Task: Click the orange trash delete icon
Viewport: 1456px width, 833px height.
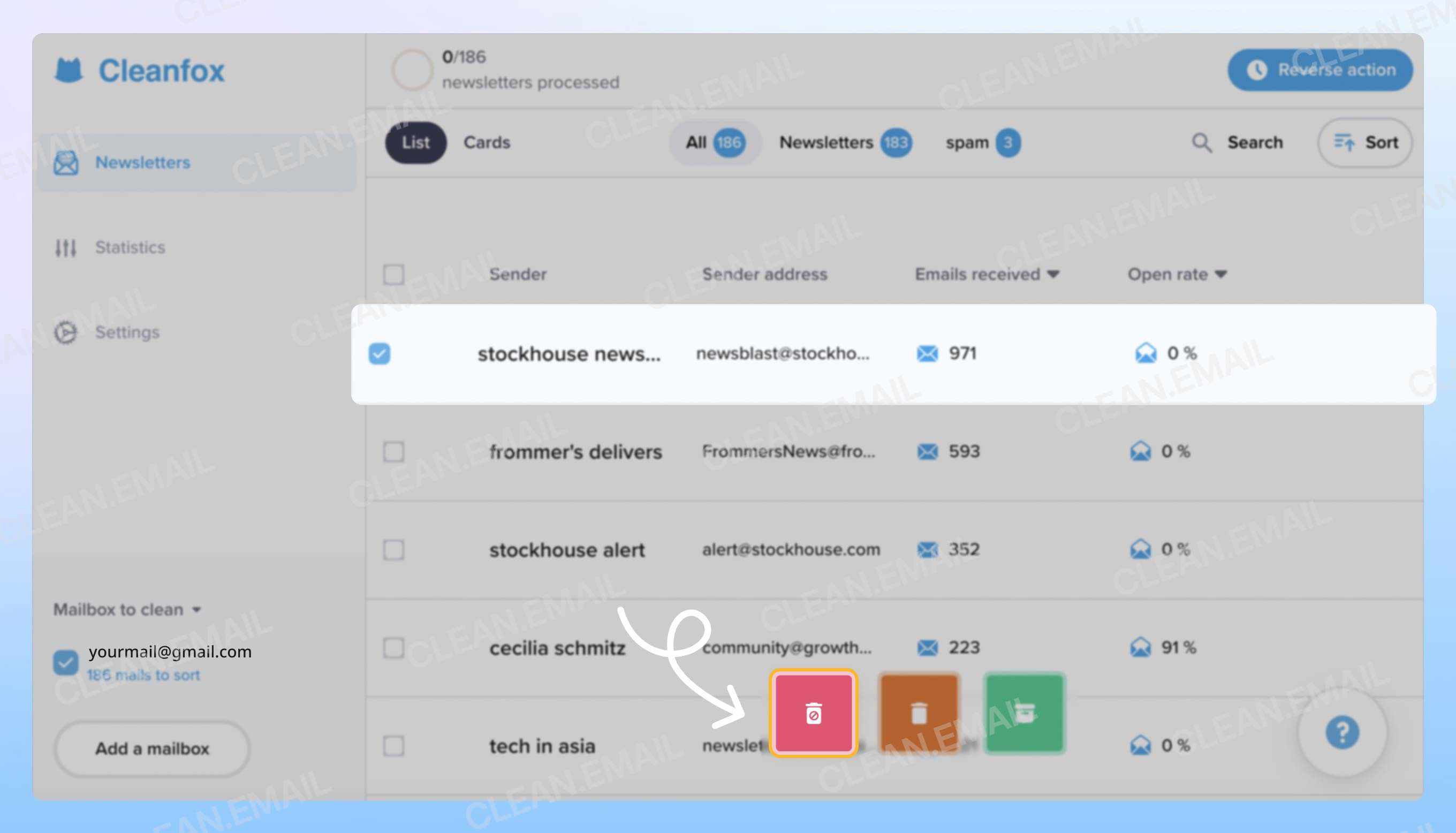Action: (920, 713)
